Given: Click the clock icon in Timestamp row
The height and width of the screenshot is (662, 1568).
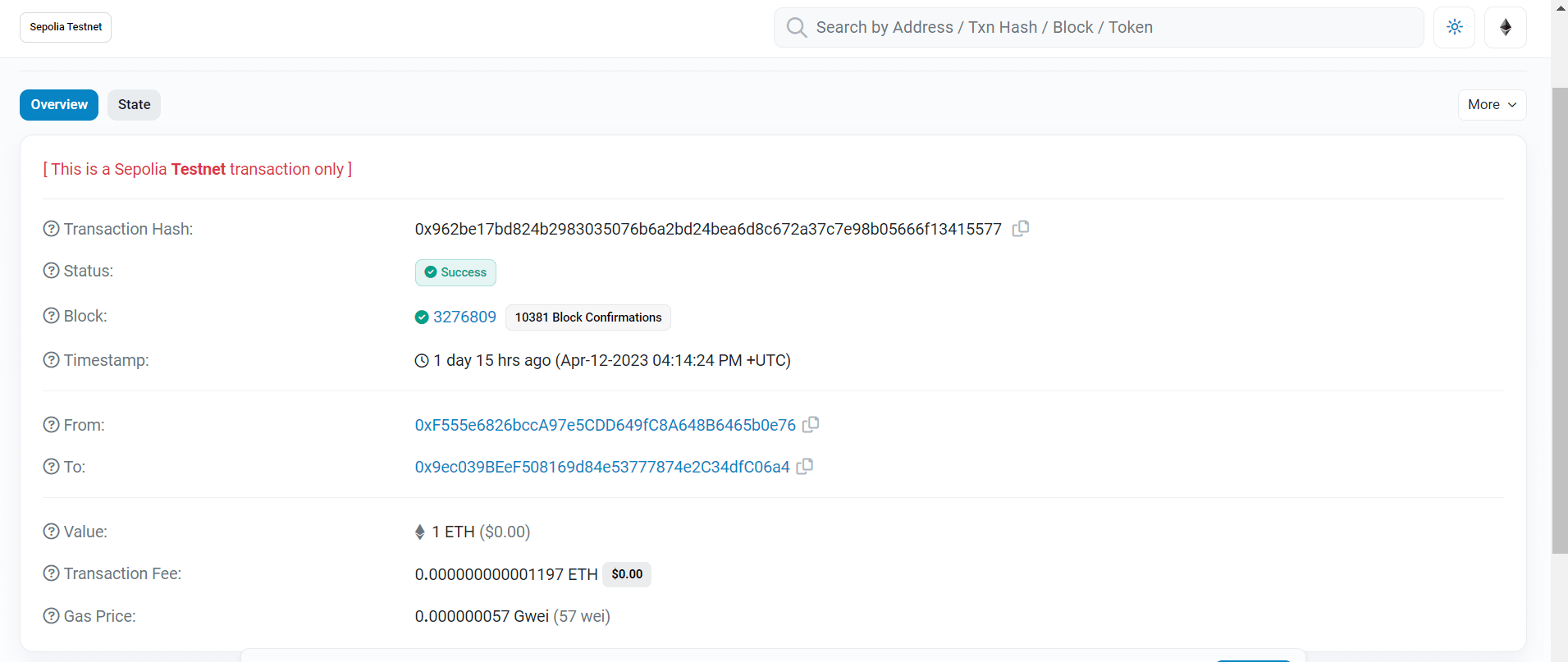Looking at the screenshot, I should 422,361.
